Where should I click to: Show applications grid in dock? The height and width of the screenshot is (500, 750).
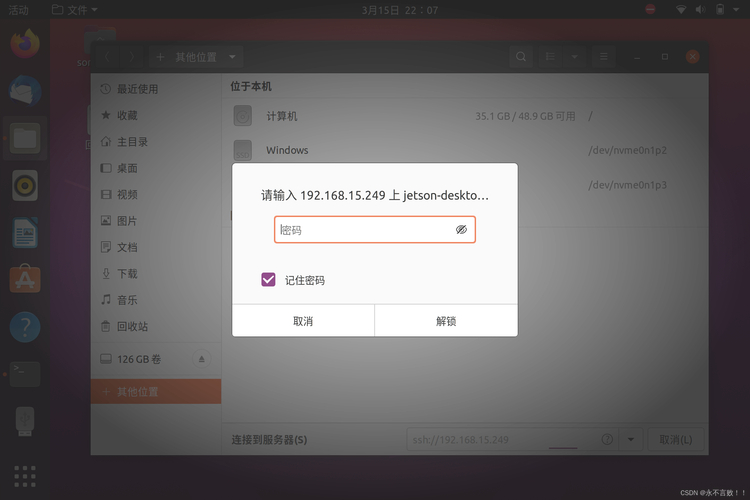tap(25, 477)
